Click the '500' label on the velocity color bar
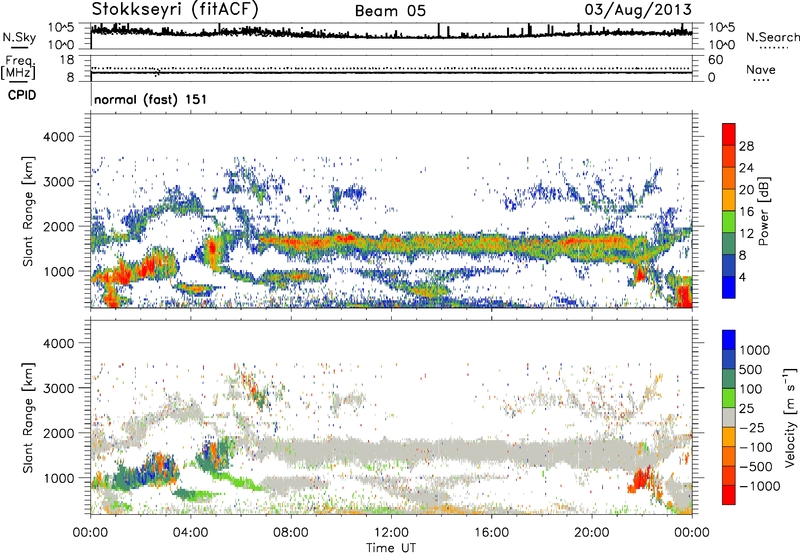800x554 pixels. 751,370
